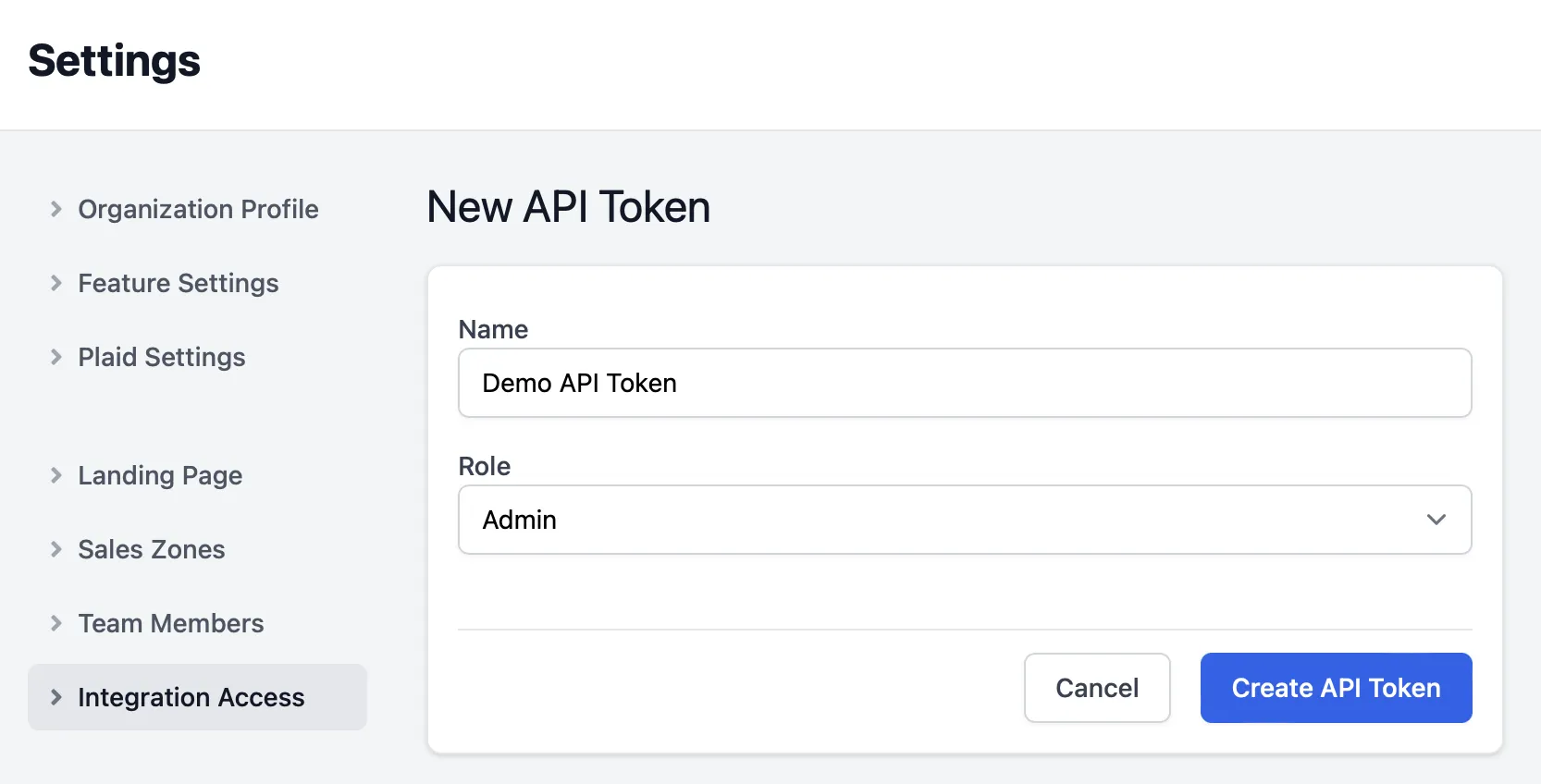Click the Name field containing Demo API Token
Screen dimensions: 1541x784
pyautogui.click(x=965, y=383)
